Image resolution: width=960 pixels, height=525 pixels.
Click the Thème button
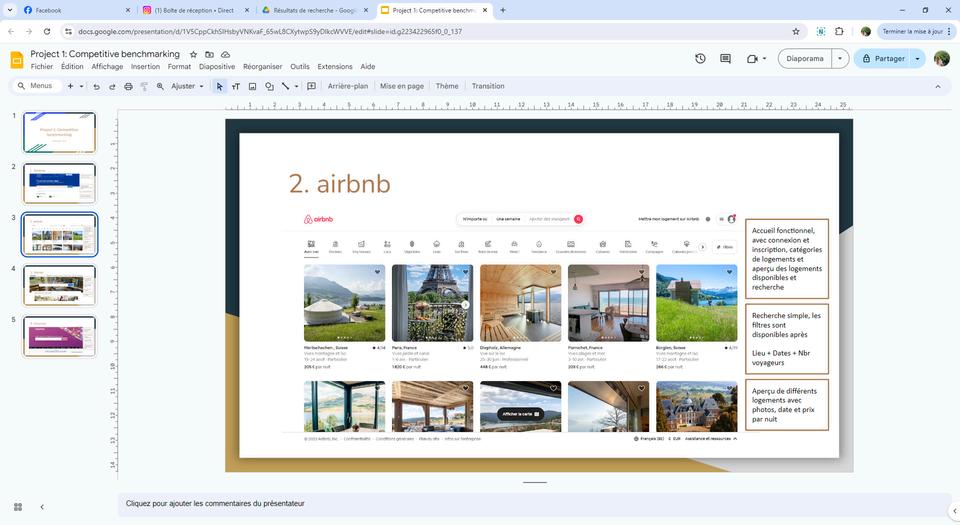447,86
